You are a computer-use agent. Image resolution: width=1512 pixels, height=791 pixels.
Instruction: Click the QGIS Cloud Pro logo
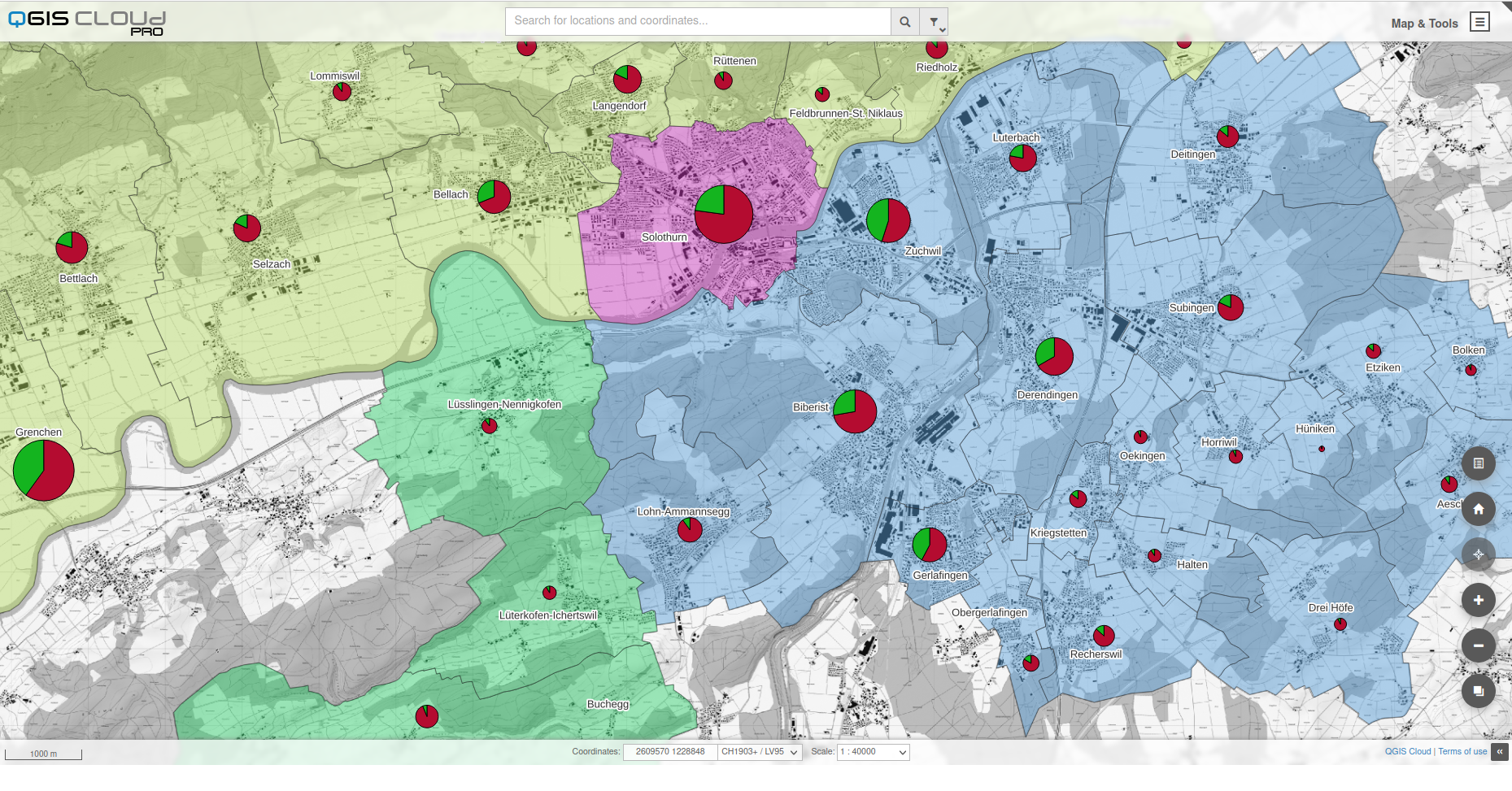[x=87, y=23]
